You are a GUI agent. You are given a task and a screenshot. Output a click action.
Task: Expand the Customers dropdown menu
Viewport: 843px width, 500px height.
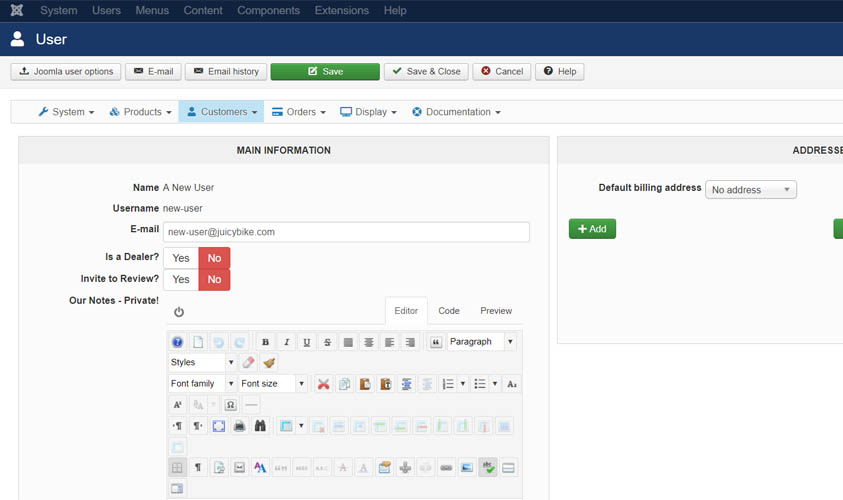click(x=222, y=112)
